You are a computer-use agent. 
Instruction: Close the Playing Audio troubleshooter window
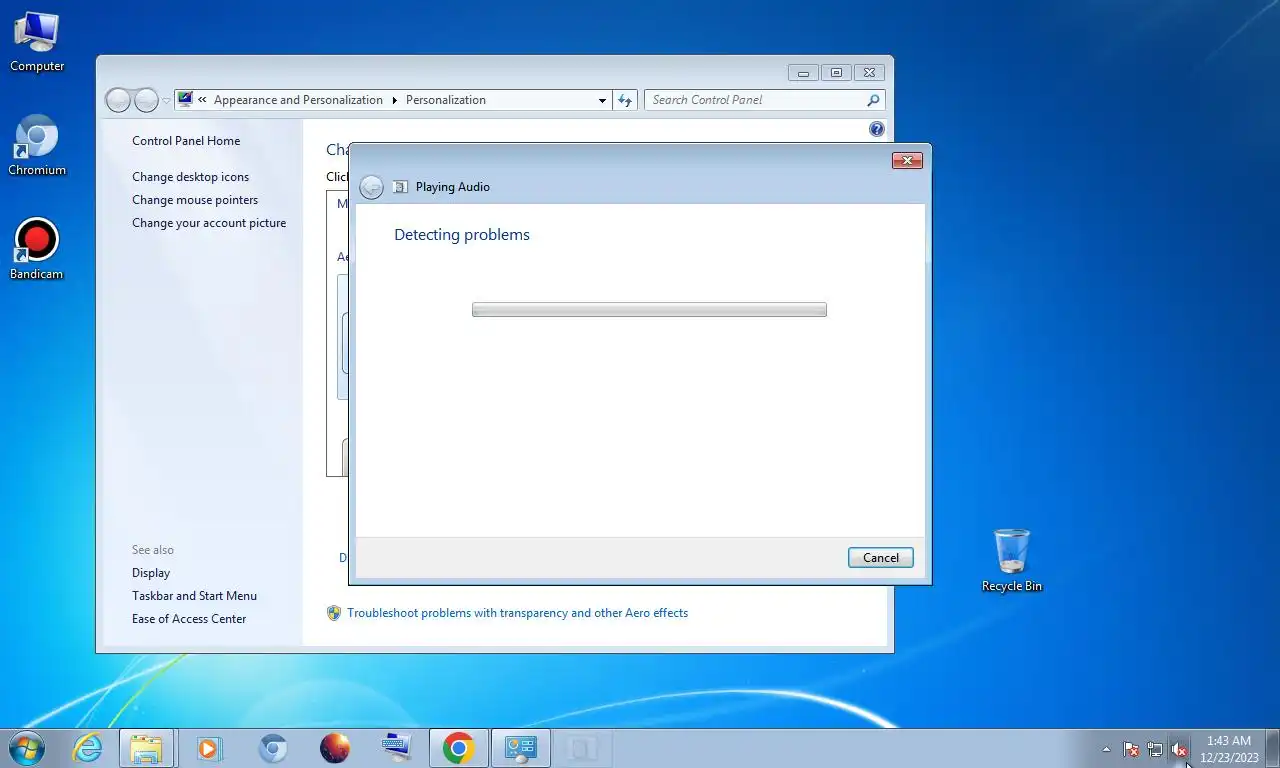point(907,160)
